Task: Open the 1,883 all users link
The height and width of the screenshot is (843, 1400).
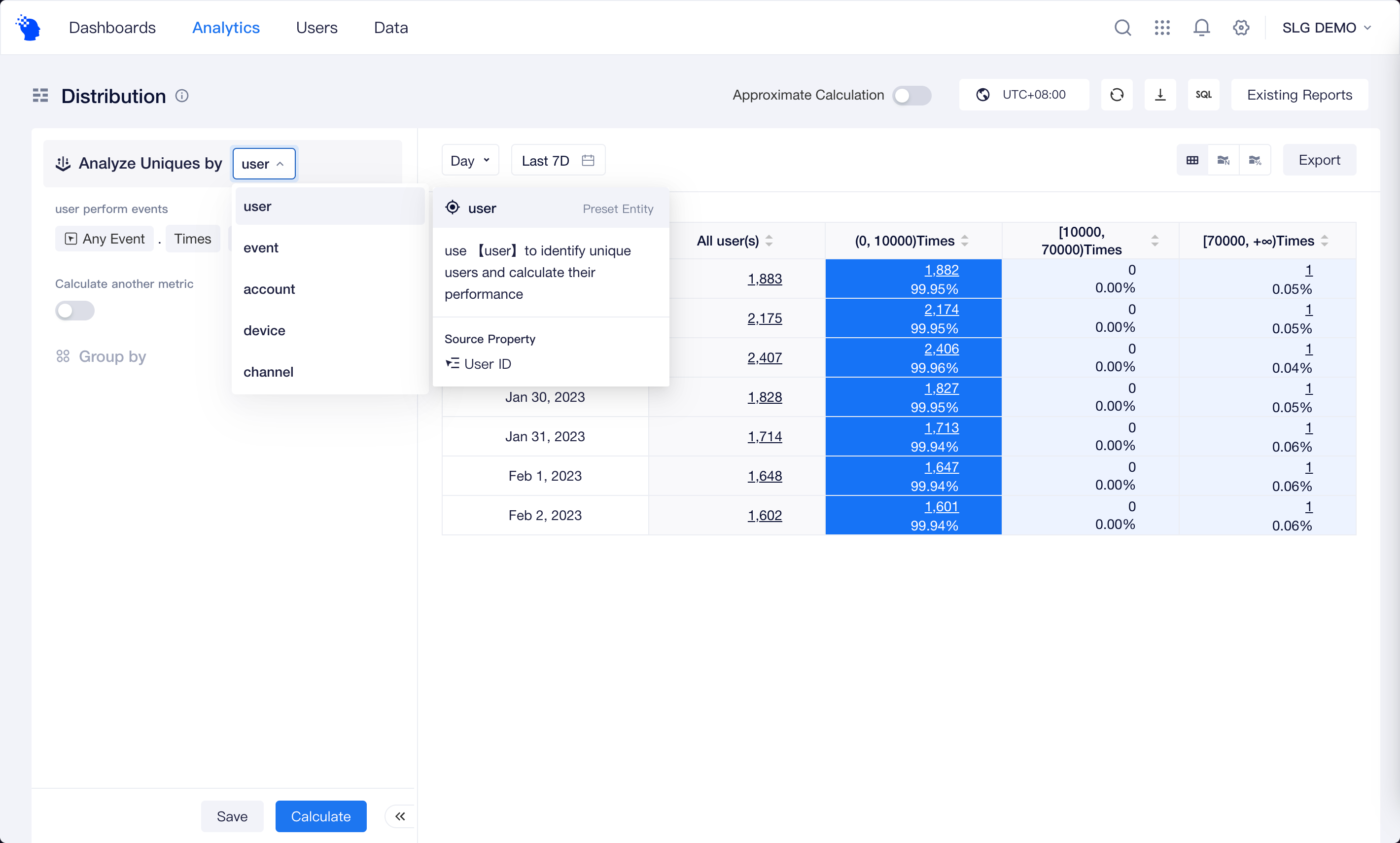Action: coord(765,279)
